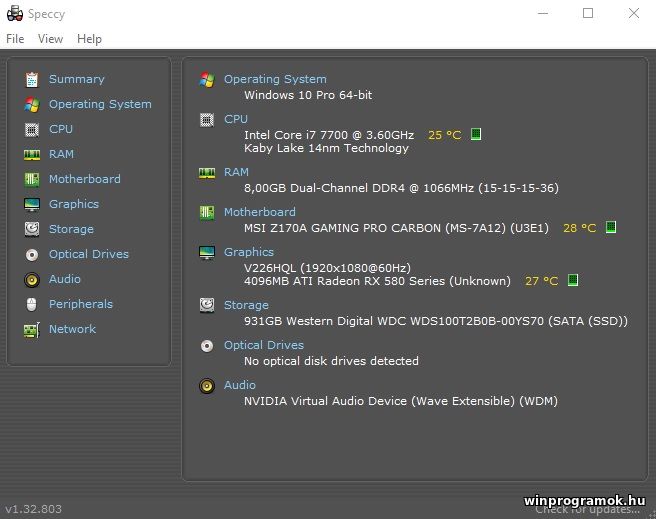Select CPU in the sidebar list
Image resolution: width=656 pixels, height=519 pixels.
(61, 129)
